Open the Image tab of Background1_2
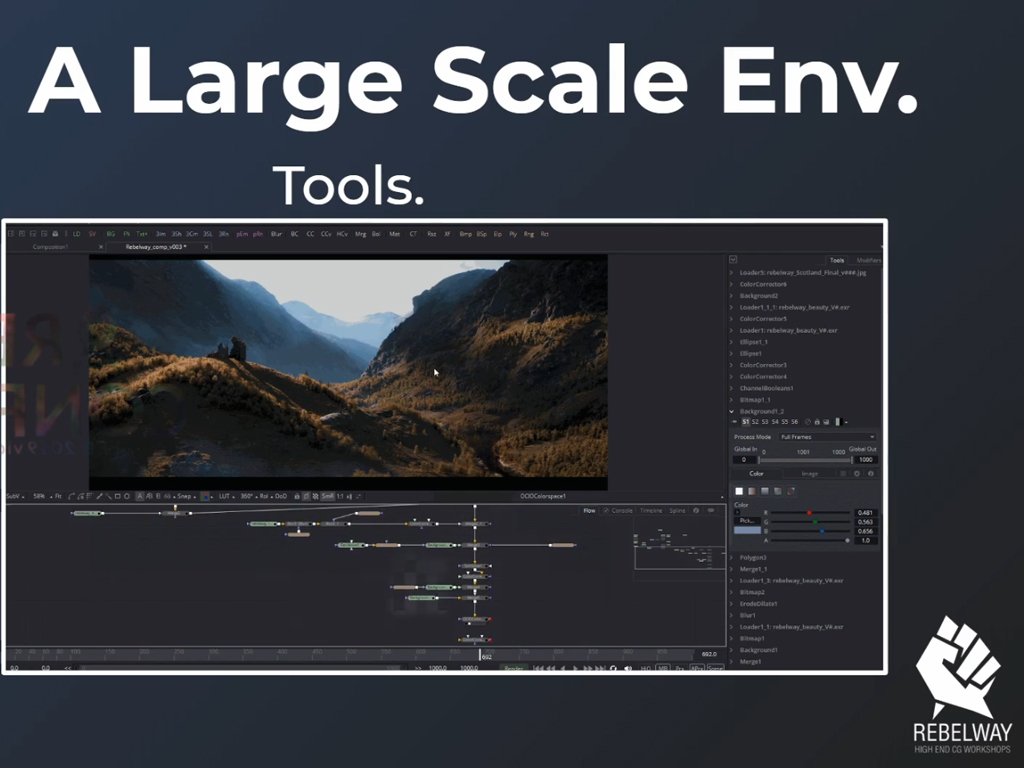The height and width of the screenshot is (768, 1024). click(x=809, y=473)
